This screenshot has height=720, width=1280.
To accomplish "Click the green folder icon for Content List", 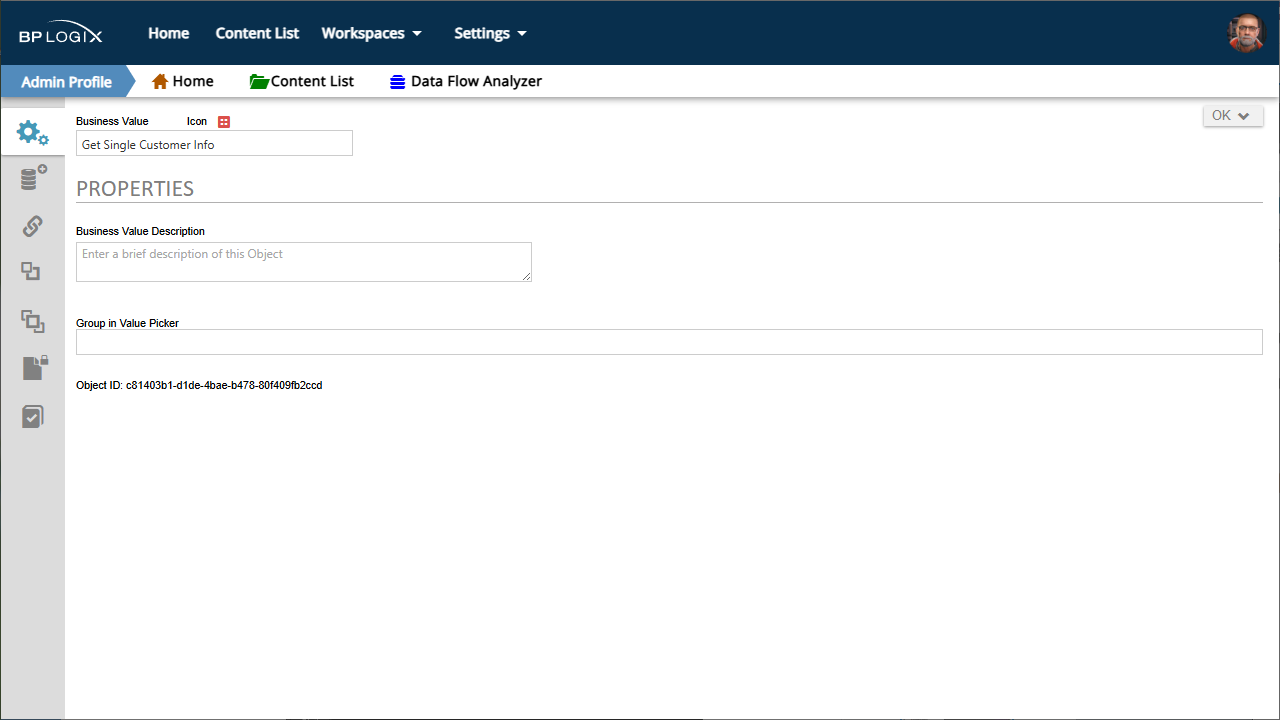I will tap(259, 81).
